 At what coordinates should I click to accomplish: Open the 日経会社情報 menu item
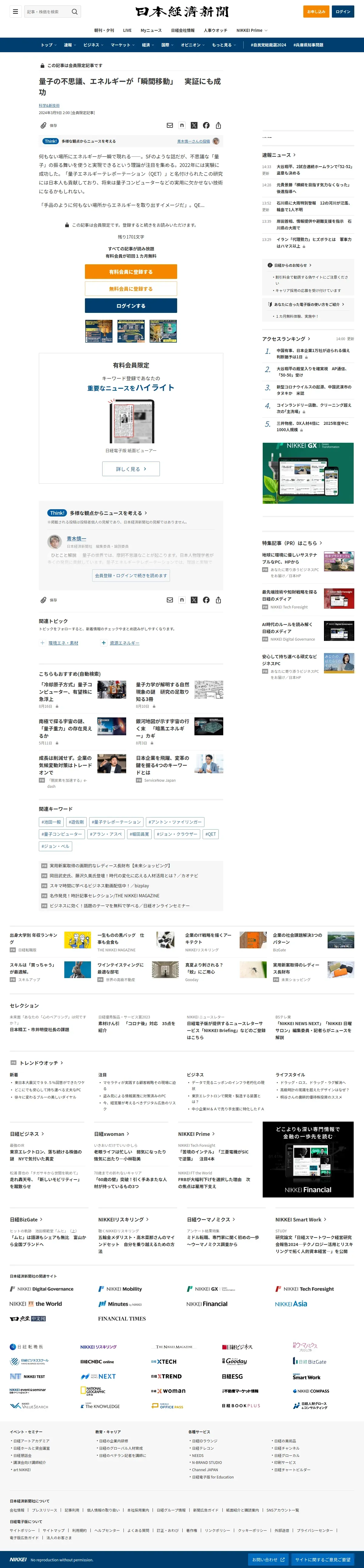click(183, 30)
